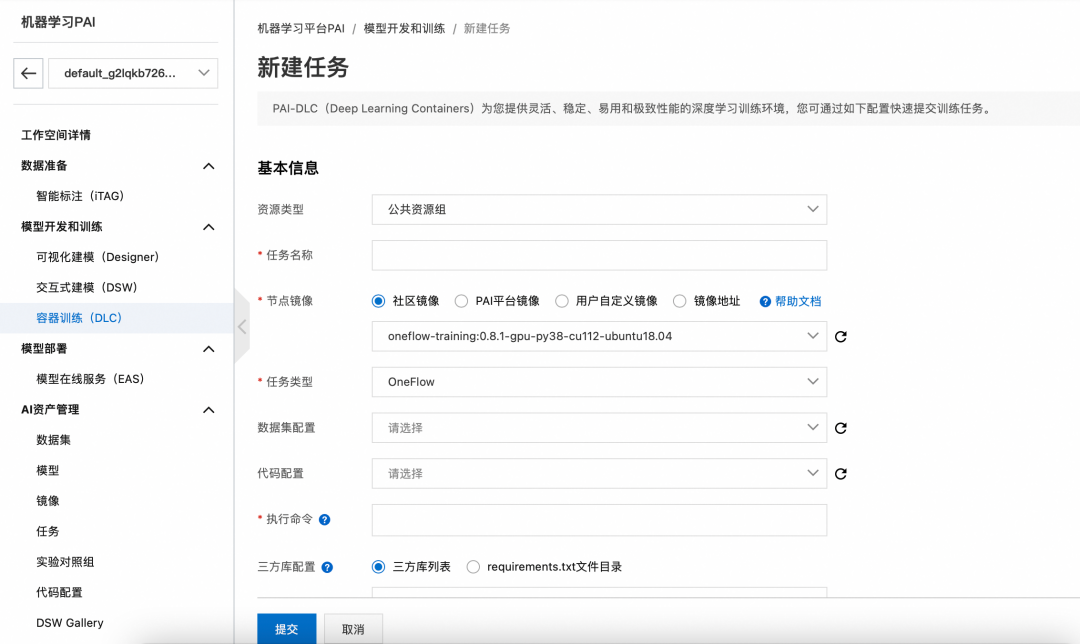Open the DSW Gallery page
This screenshot has height=644, width=1080.
(69, 622)
